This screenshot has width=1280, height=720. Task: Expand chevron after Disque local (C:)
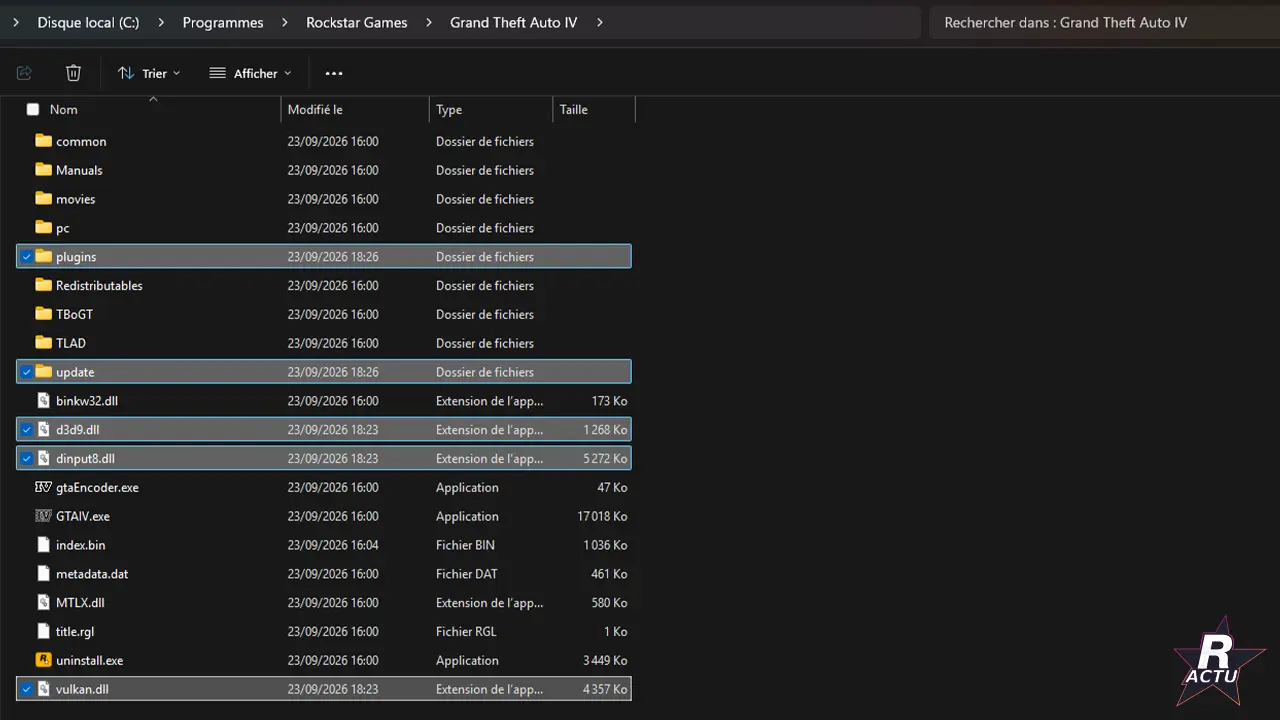point(161,22)
